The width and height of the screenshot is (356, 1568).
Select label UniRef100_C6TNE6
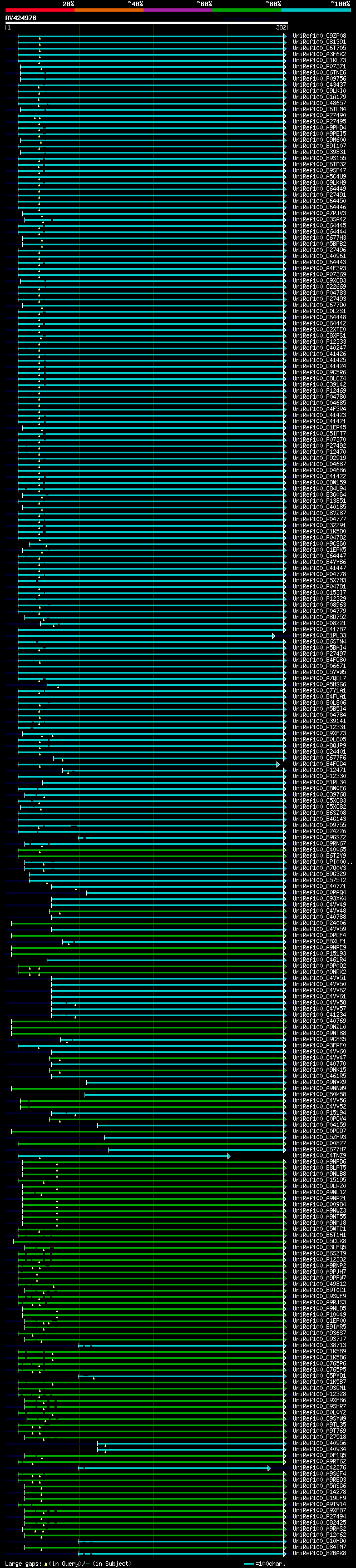[319, 72]
